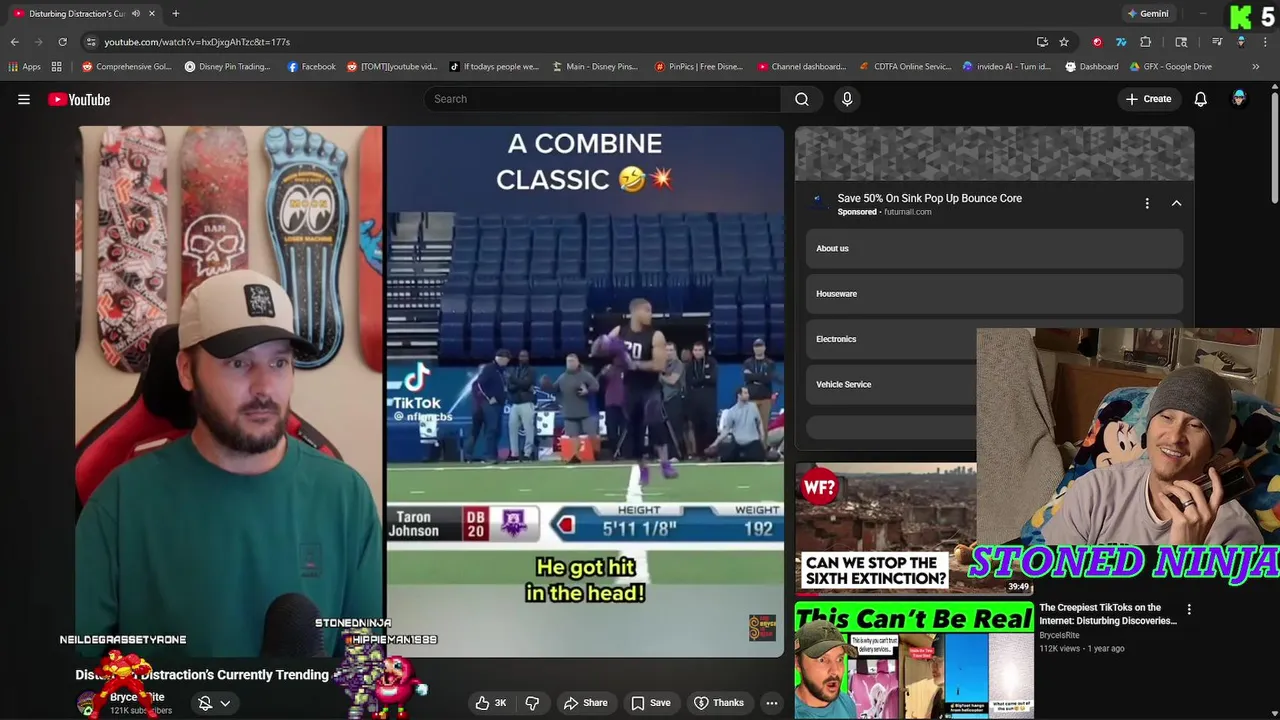Open the Comprehensive Gol... bookmark
The width and height of the screenshot is (1280, 720).
[127, 67]
